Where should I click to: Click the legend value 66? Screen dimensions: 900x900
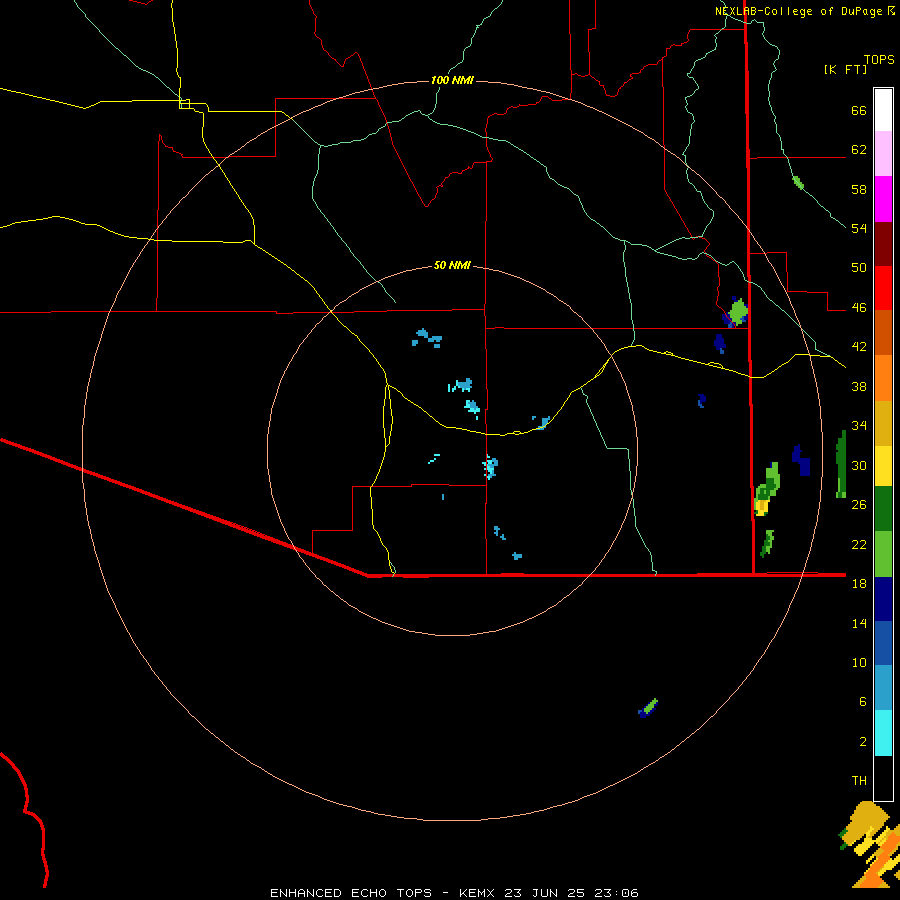coord(859,110)
